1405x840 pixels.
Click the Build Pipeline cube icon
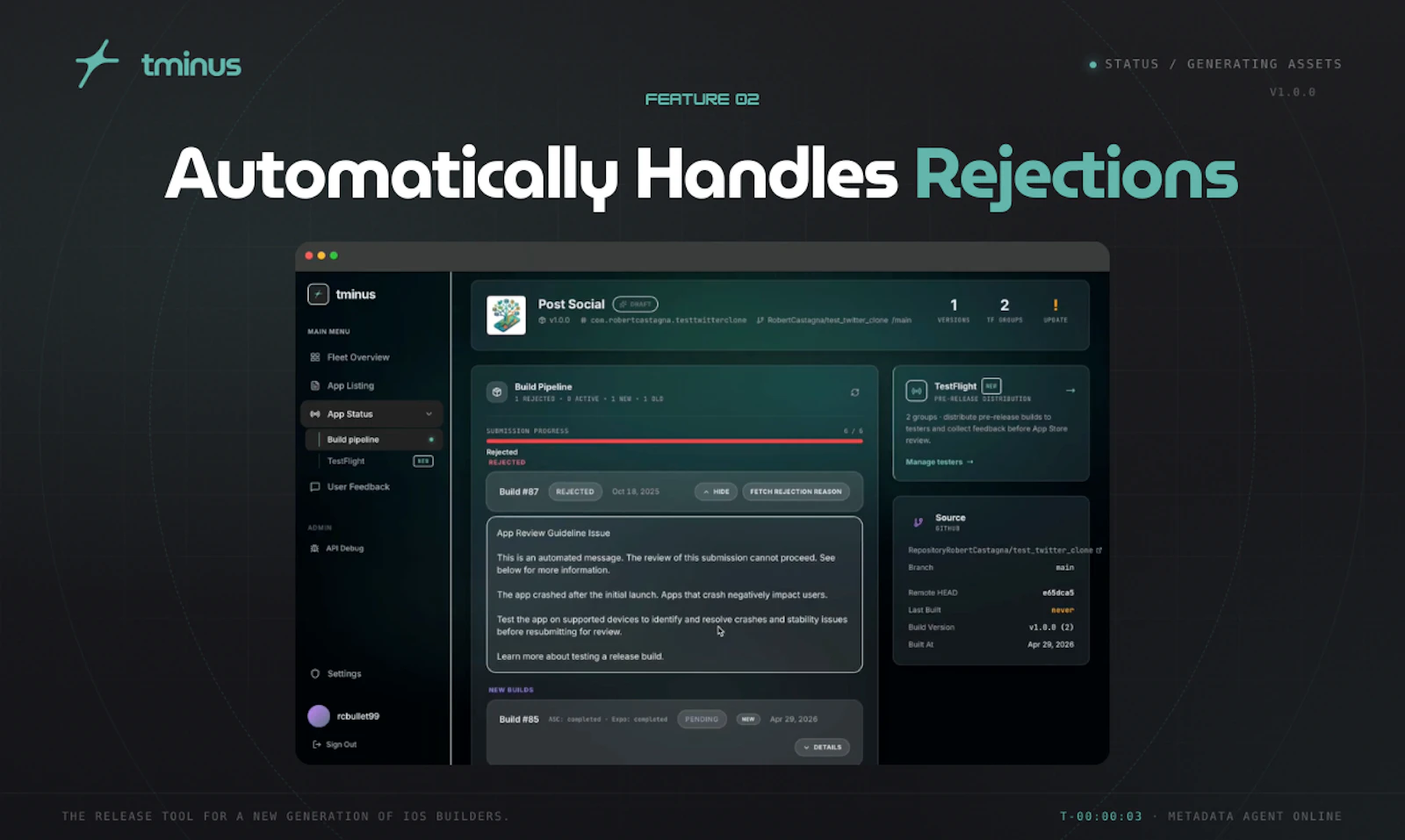[x=497, y=392]
